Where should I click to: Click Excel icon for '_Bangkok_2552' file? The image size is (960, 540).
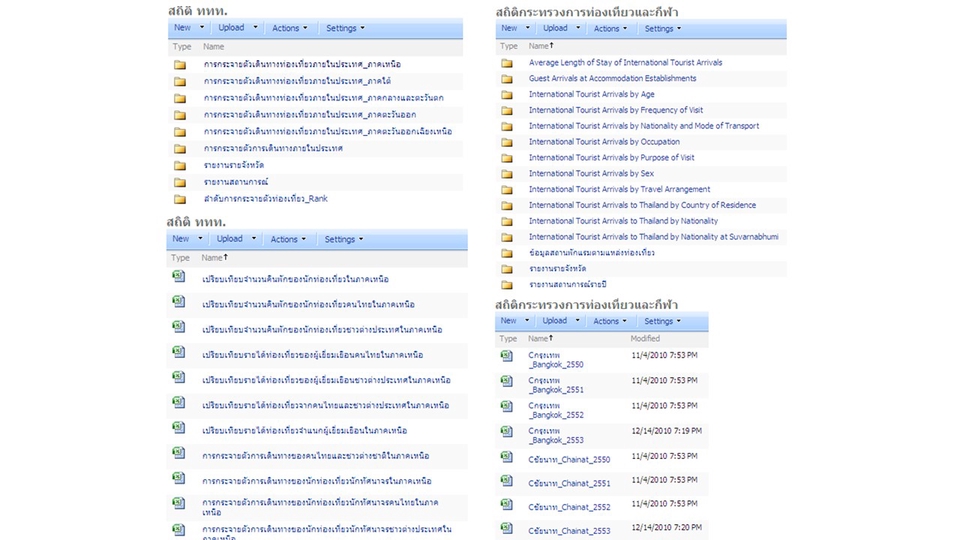coord(506,406)
